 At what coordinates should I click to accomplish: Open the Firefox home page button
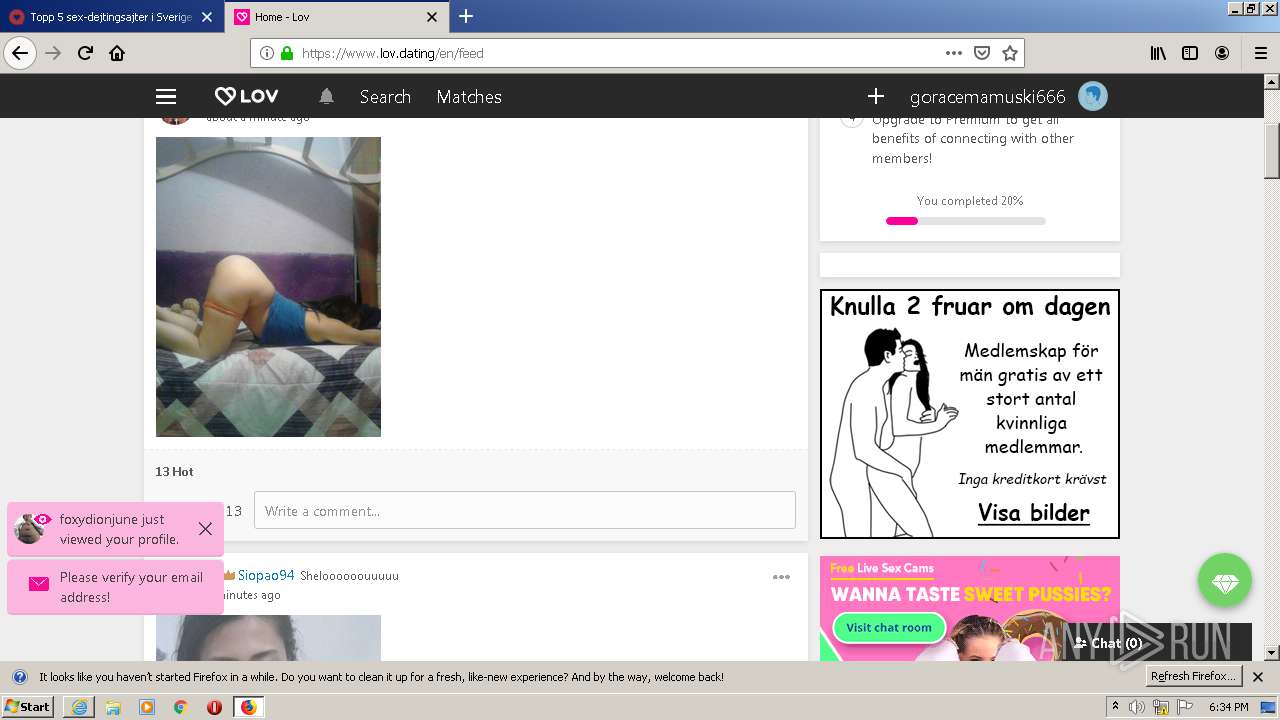click(x=117, y=53)
